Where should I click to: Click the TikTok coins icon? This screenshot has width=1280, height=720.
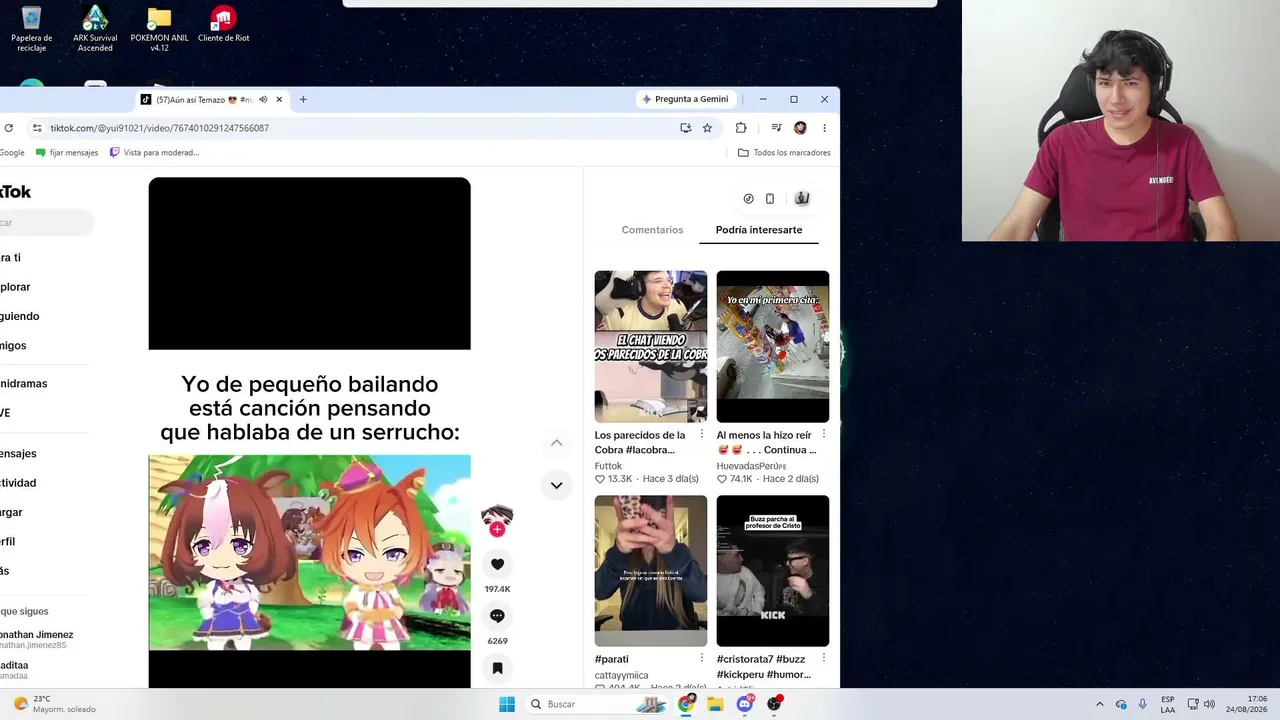pyautogui.click(x=748, y=199)
